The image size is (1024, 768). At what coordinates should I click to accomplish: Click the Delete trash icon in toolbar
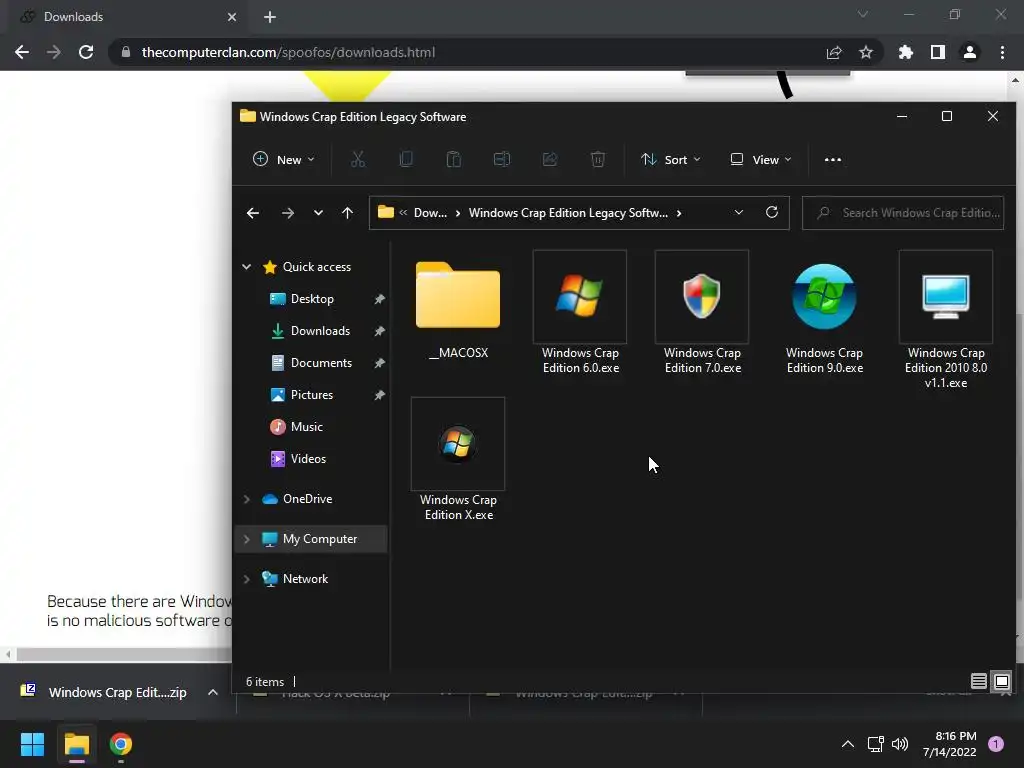[598, 159]
